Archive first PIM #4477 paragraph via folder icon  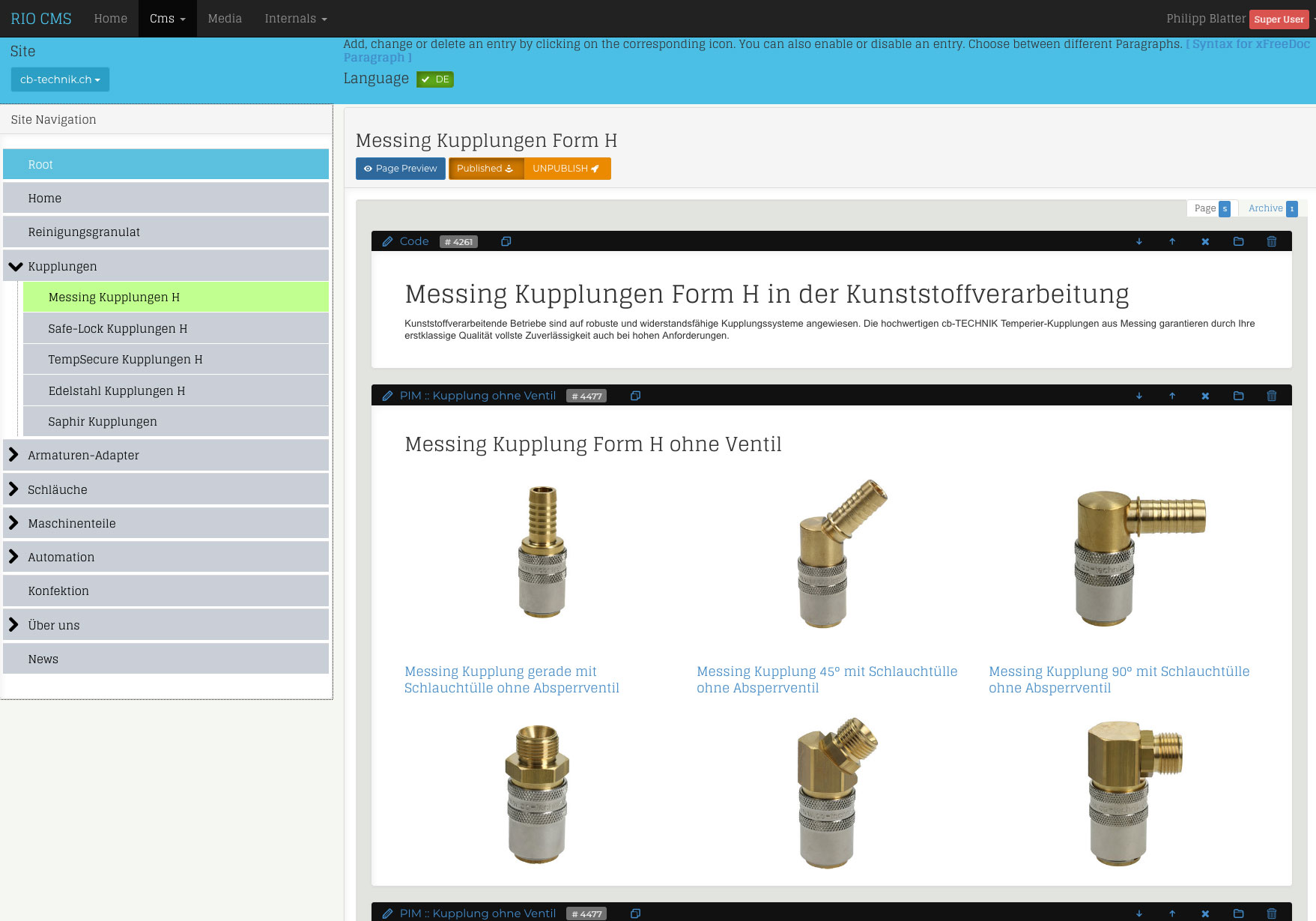[1238, 396]
